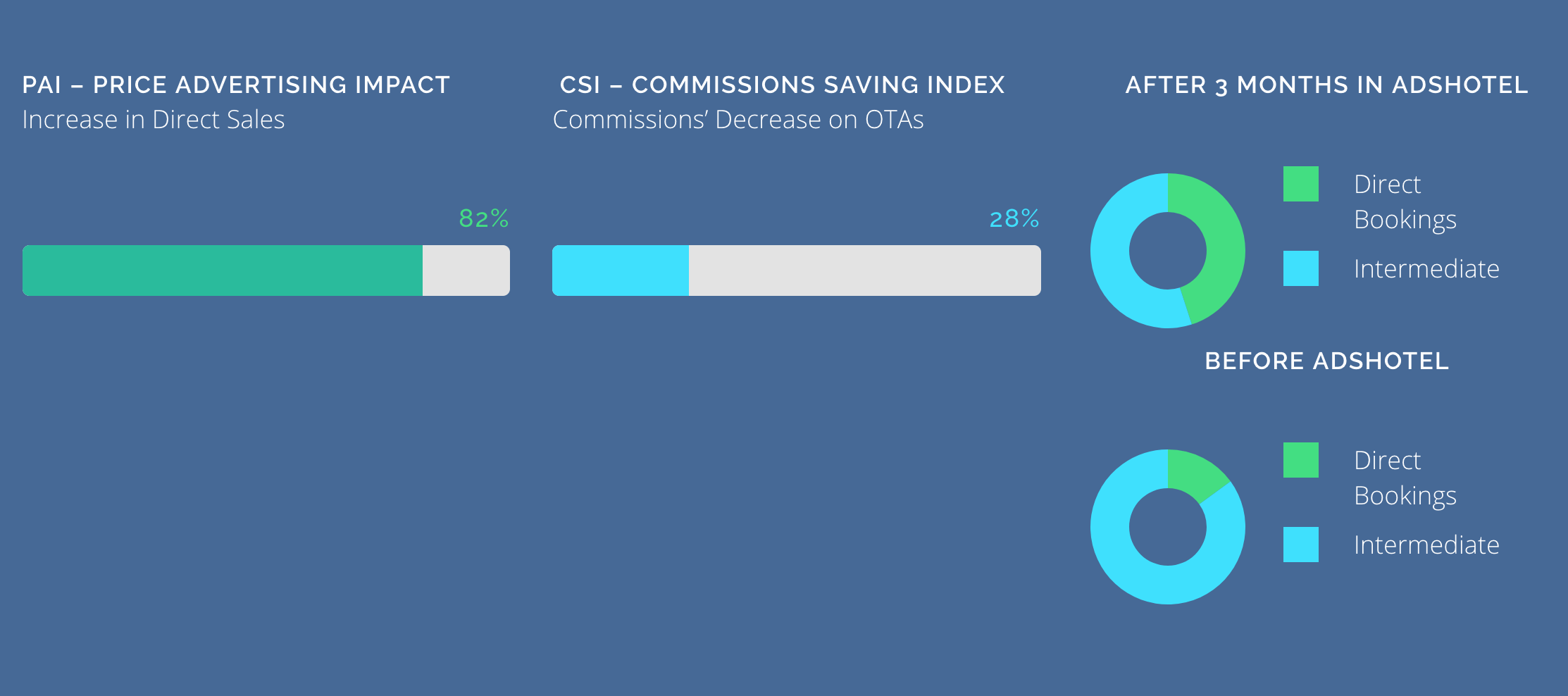
Task: Click the CSI – Commissions Saving Index heading
Action: (x=782, y=85)
